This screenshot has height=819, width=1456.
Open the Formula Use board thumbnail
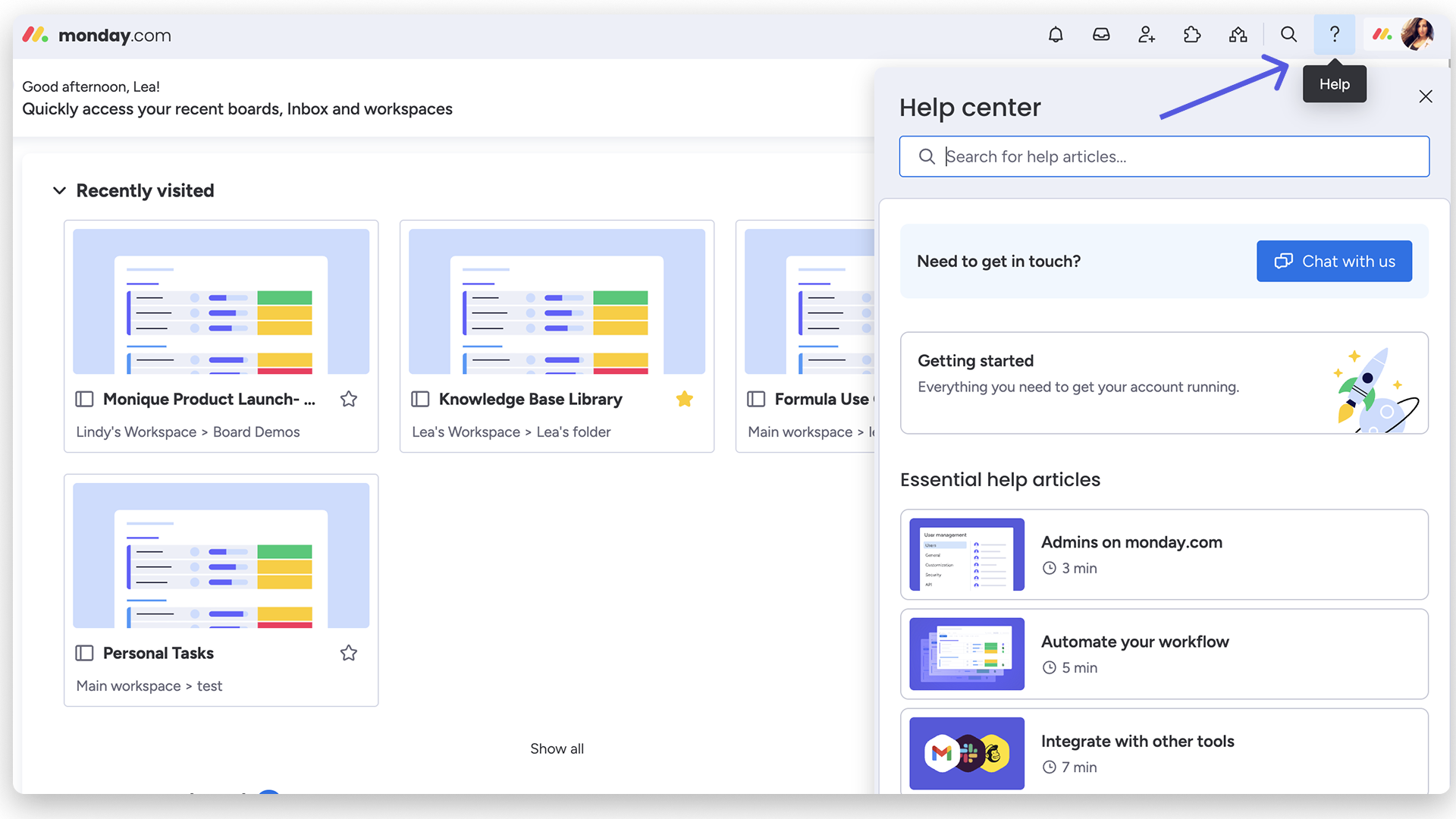pos(809,302)
